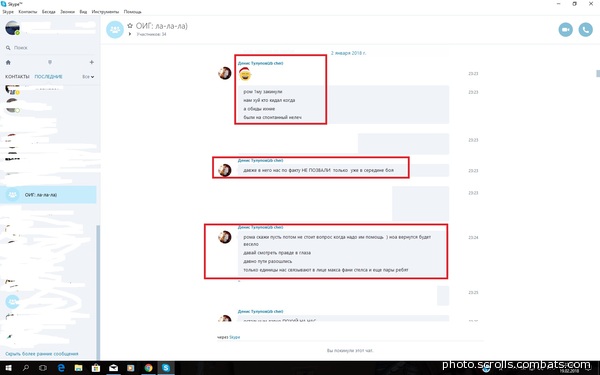Screen dimensions: 600x375
Task: Open the Skype menu in the menu bar
Action: point(8,12)
